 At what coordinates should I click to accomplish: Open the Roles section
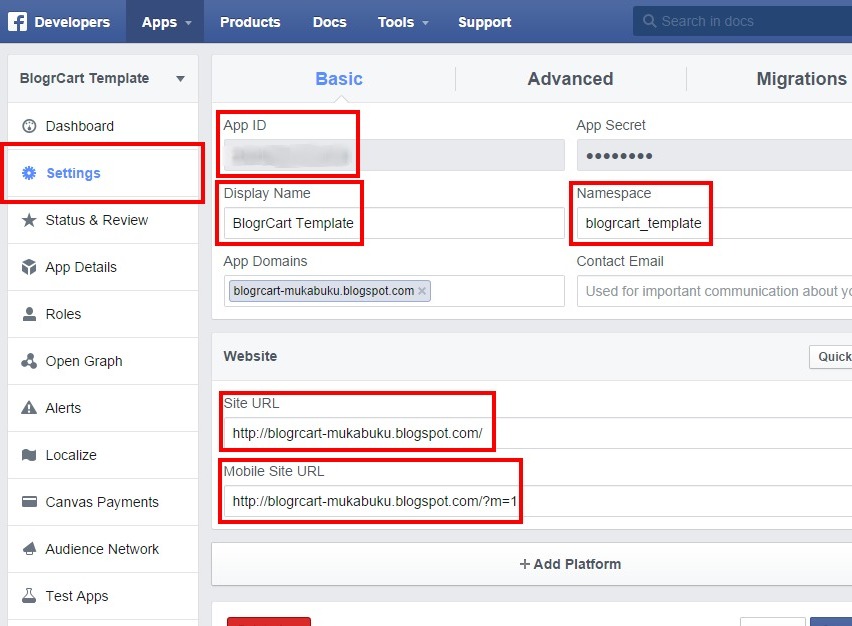tap(103, 314)
